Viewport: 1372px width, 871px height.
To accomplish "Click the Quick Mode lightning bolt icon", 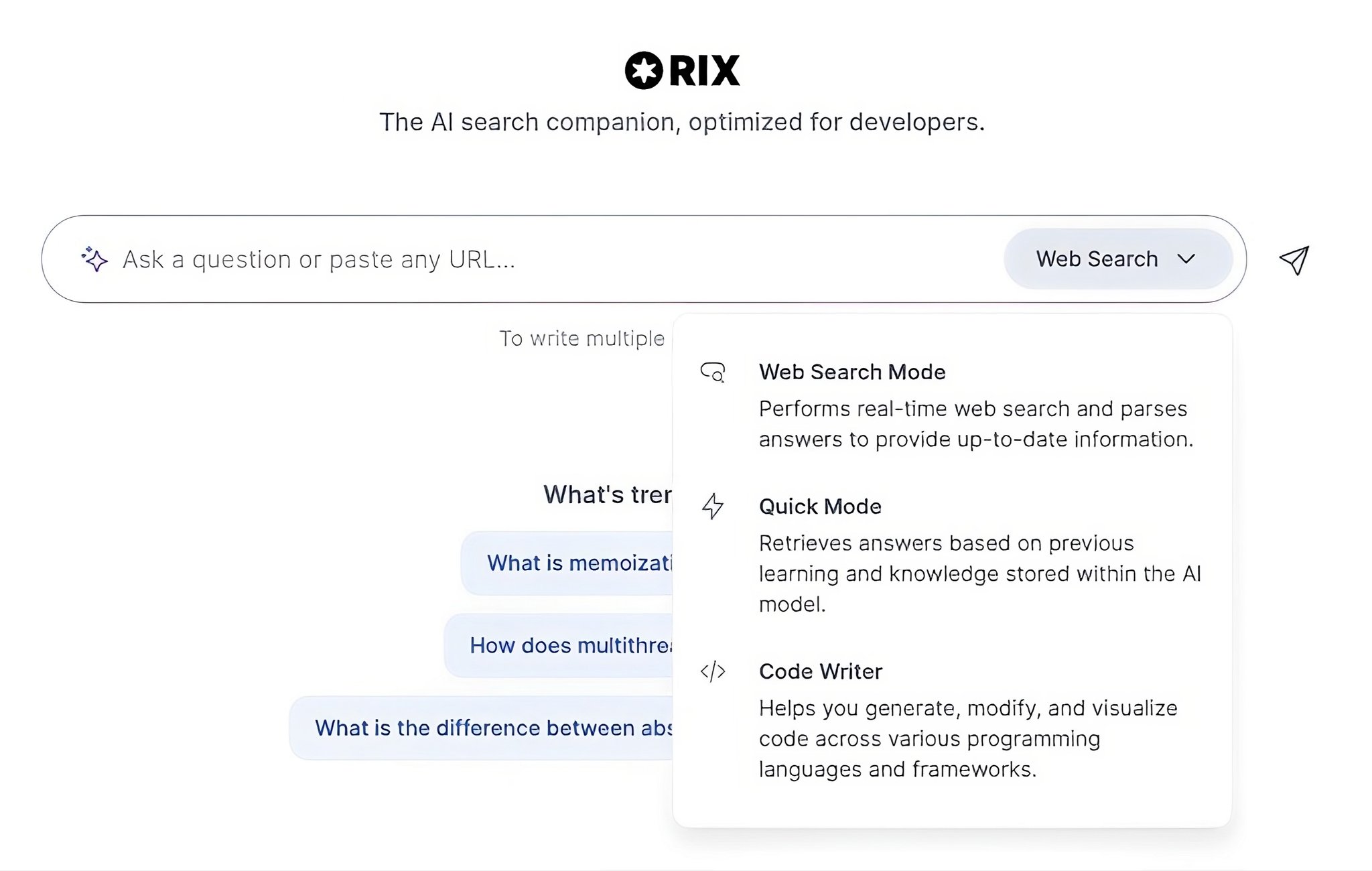I will pos(713,506).
